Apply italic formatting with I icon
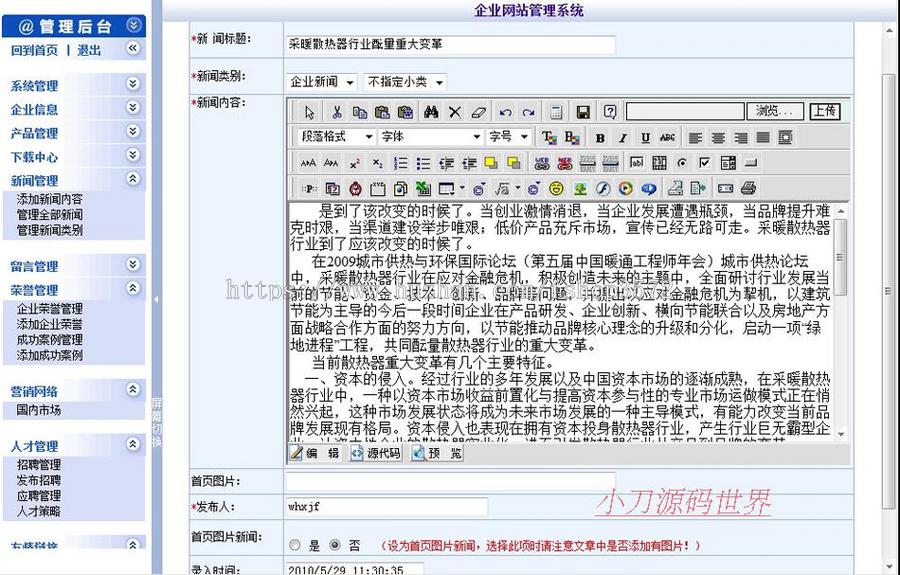Image resolution: width=900 pixels, height=575 pixels. click(x=622, y=138)
